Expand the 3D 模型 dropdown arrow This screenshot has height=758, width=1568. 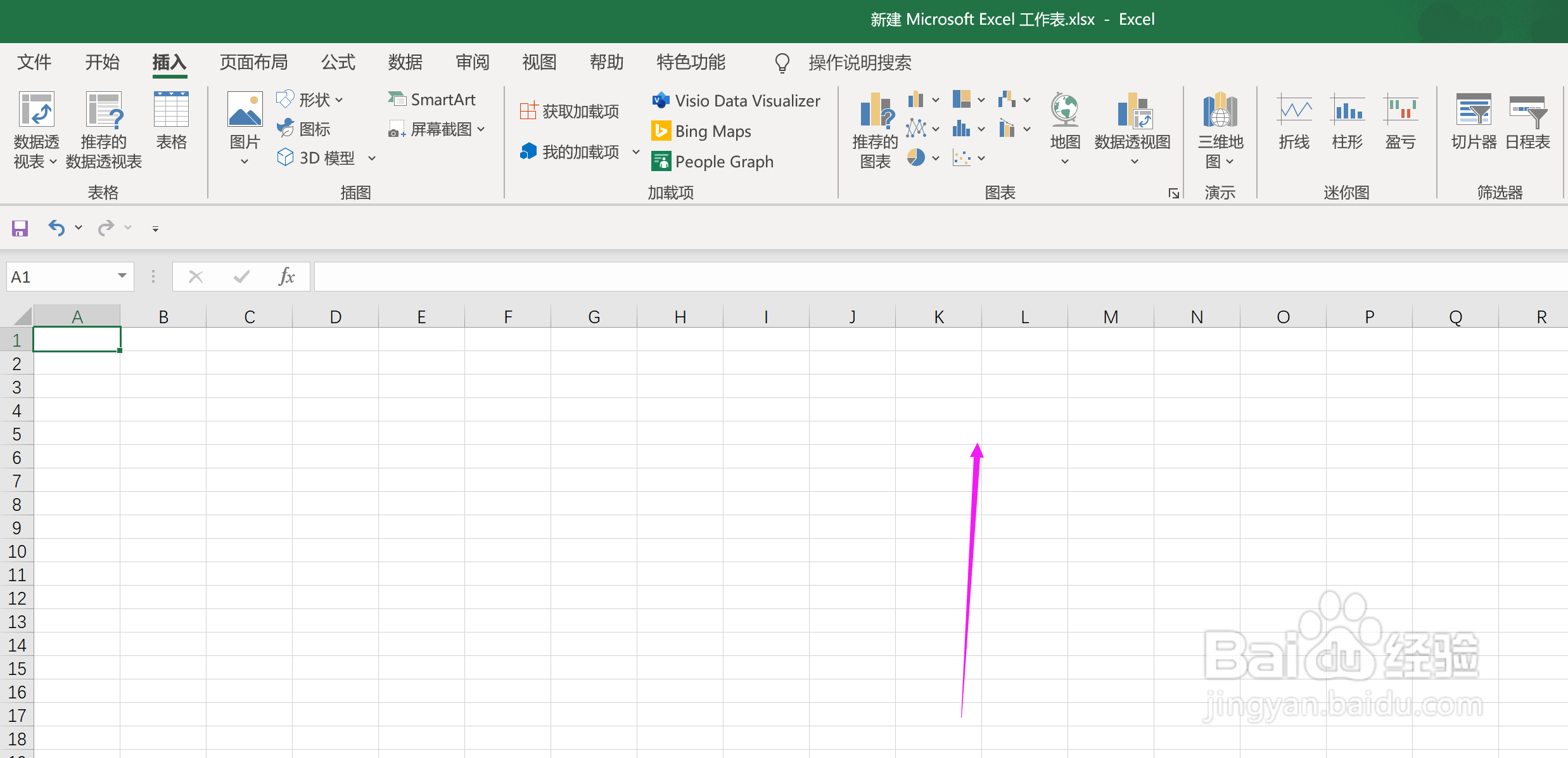coord(372,158)
